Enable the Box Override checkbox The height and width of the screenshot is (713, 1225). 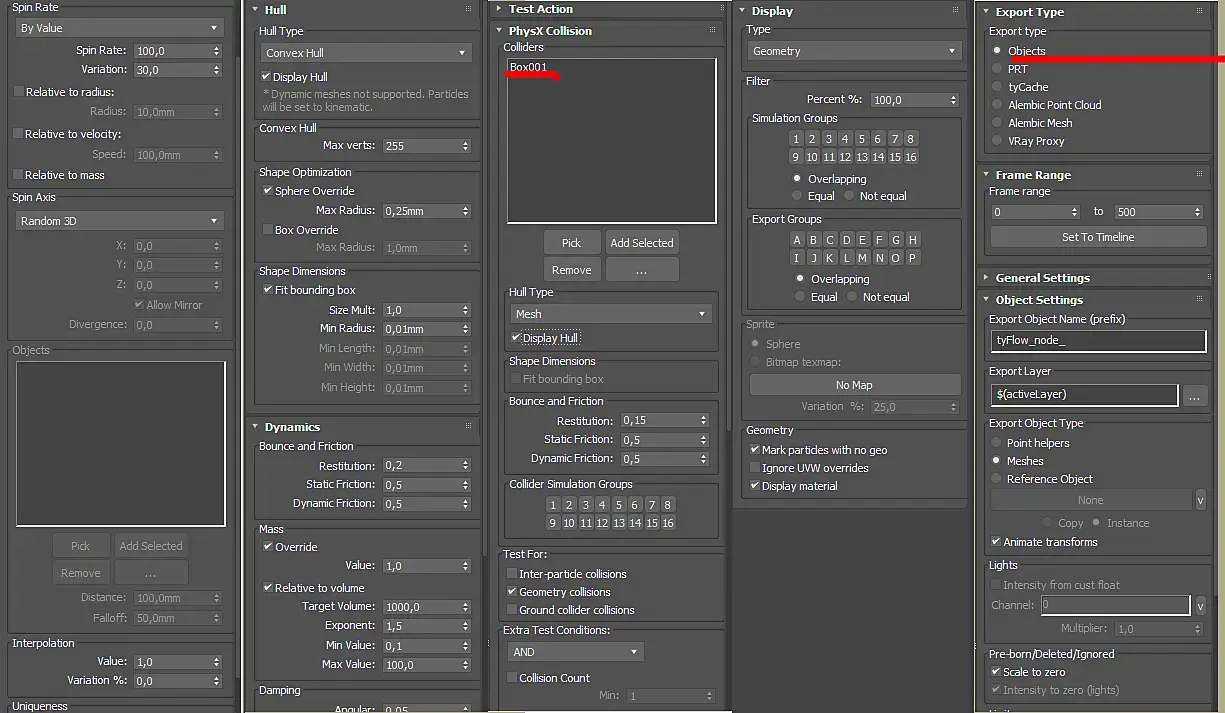pyautogui.click(x=267, y=230)
